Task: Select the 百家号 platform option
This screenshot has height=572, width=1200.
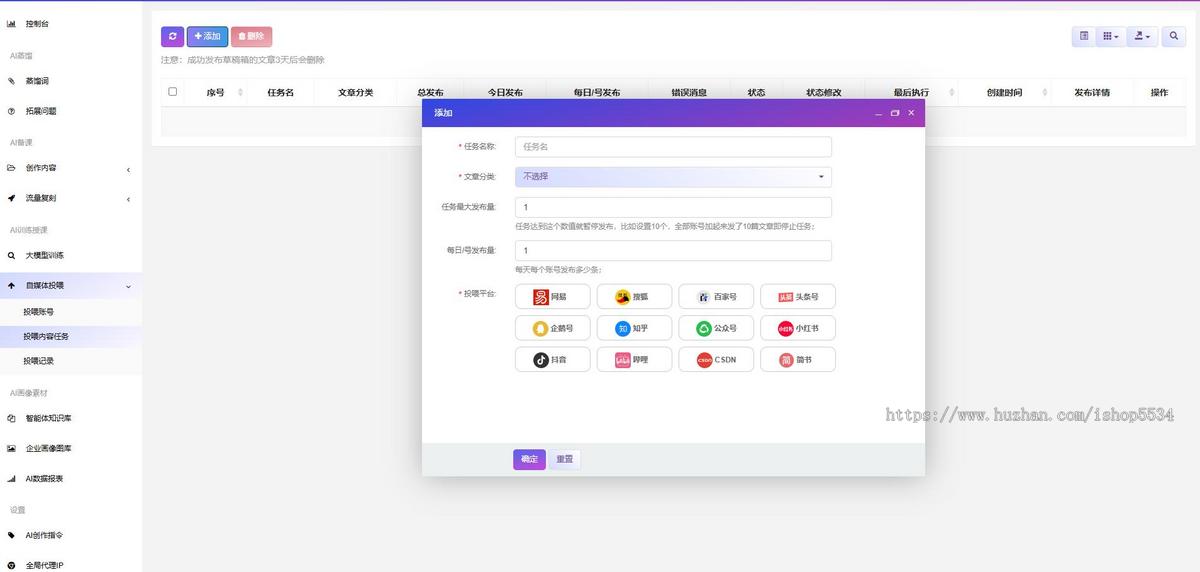Action: click(716, 297)
